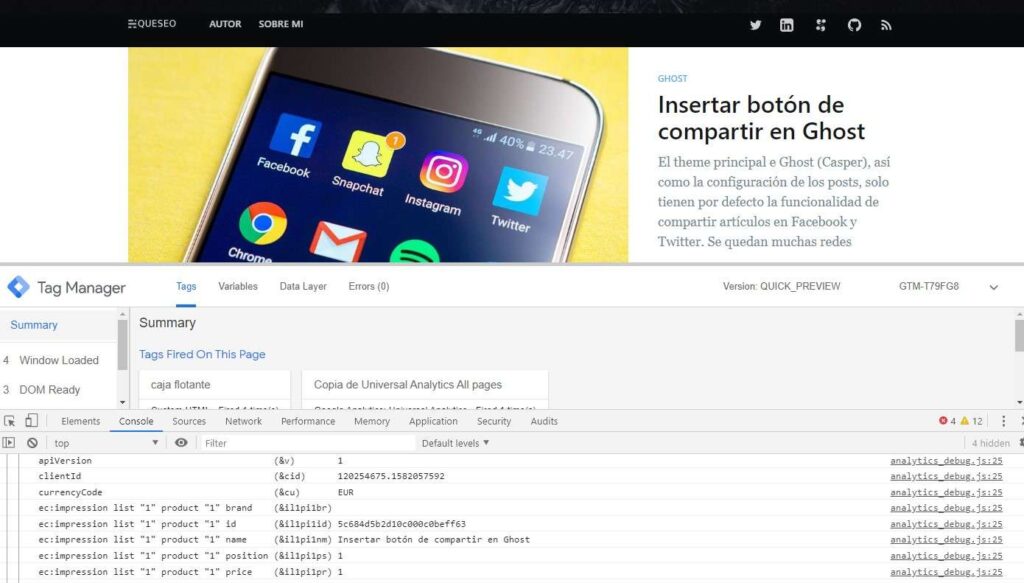Click the phone apps article thumbnail

378,155
